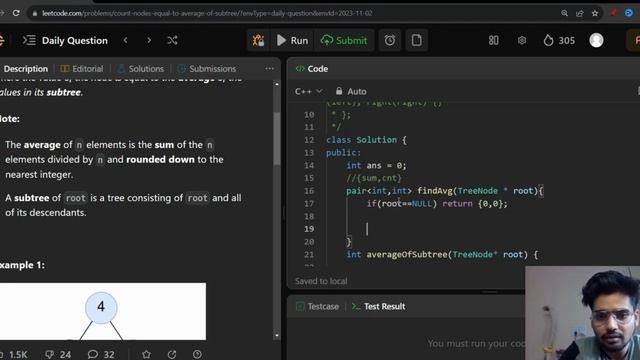Viewport: 640px width, 360px height.
Task: Open the description panel three-dots menu
Action: (x=269, y=69)
